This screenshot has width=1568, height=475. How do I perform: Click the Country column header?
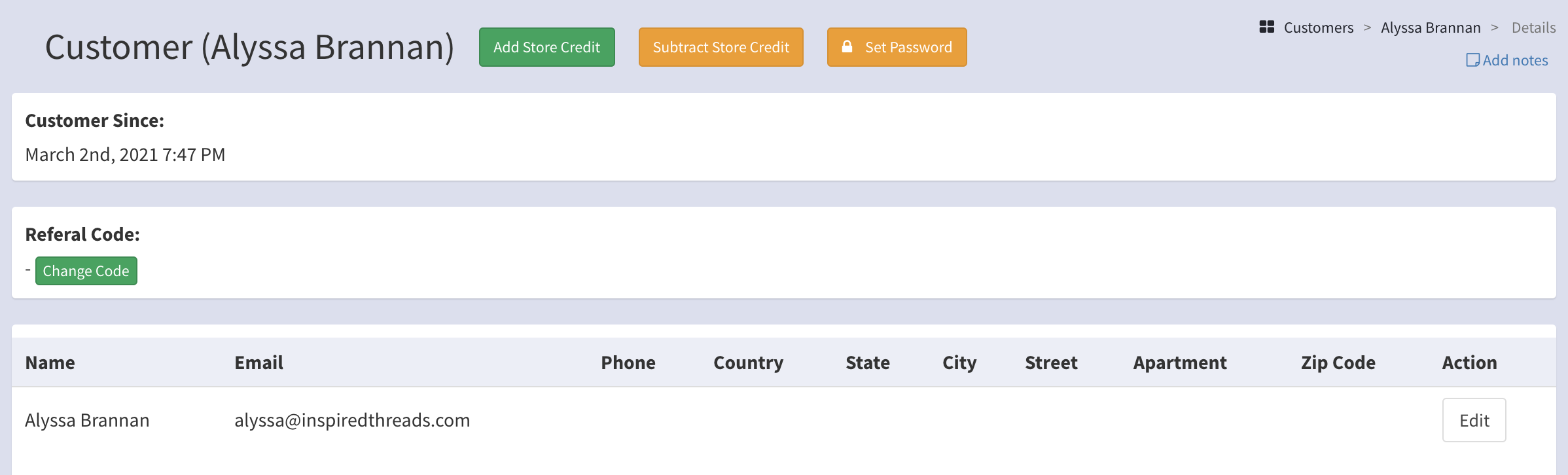click(748, 362)
